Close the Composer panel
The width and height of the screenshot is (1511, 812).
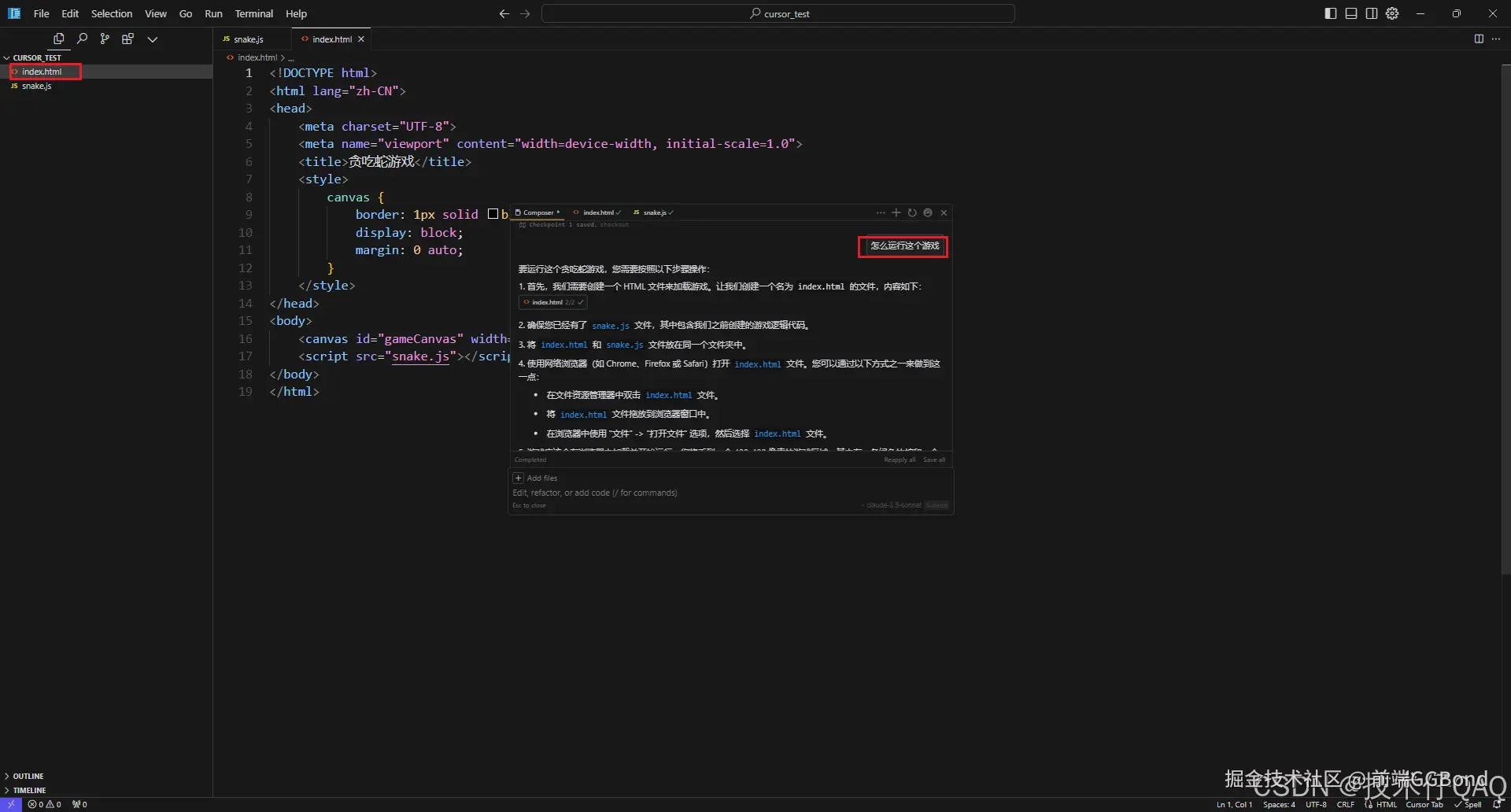point(944,212)
